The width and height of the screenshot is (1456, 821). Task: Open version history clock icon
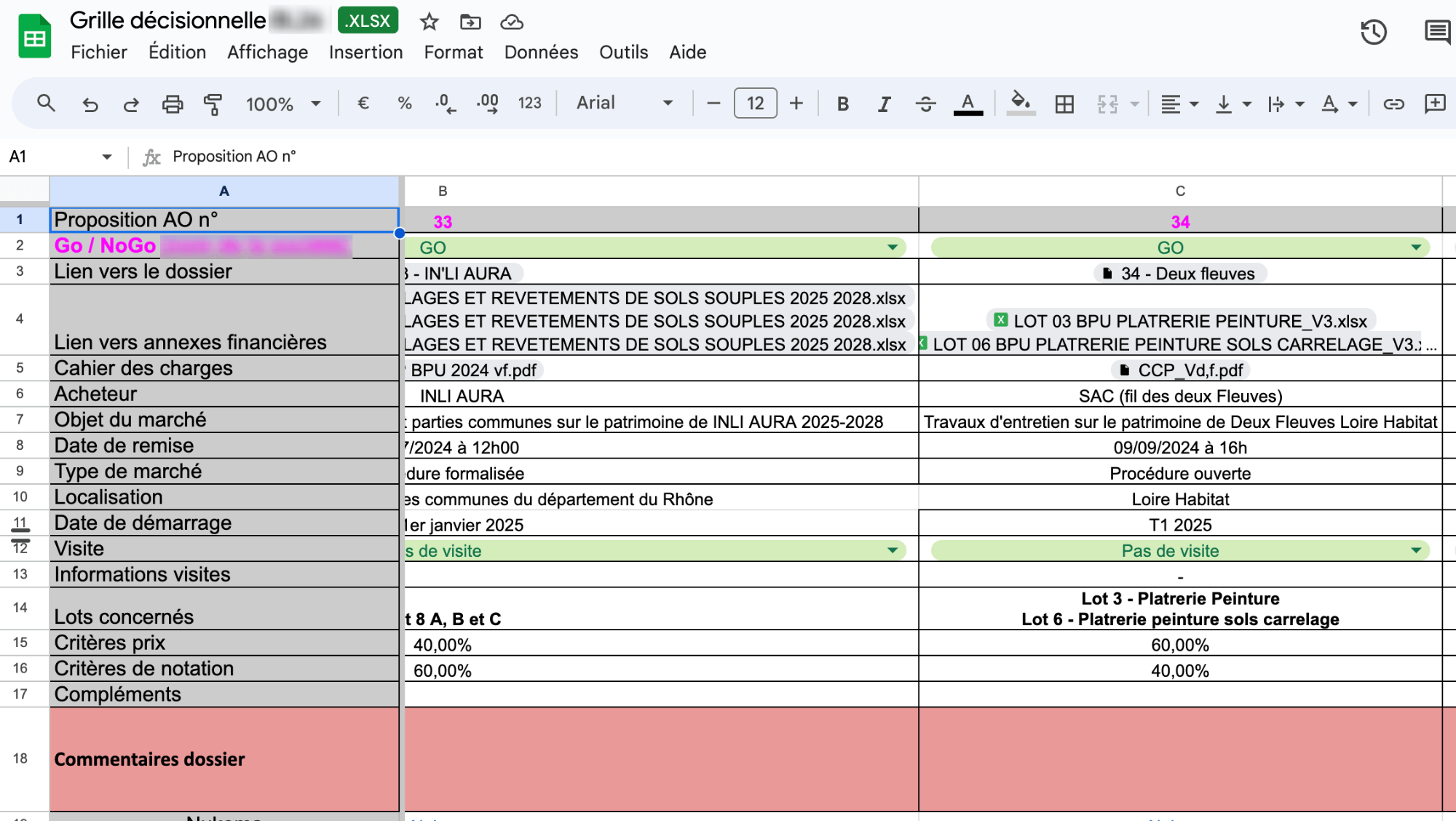[x=1374, y=32]
